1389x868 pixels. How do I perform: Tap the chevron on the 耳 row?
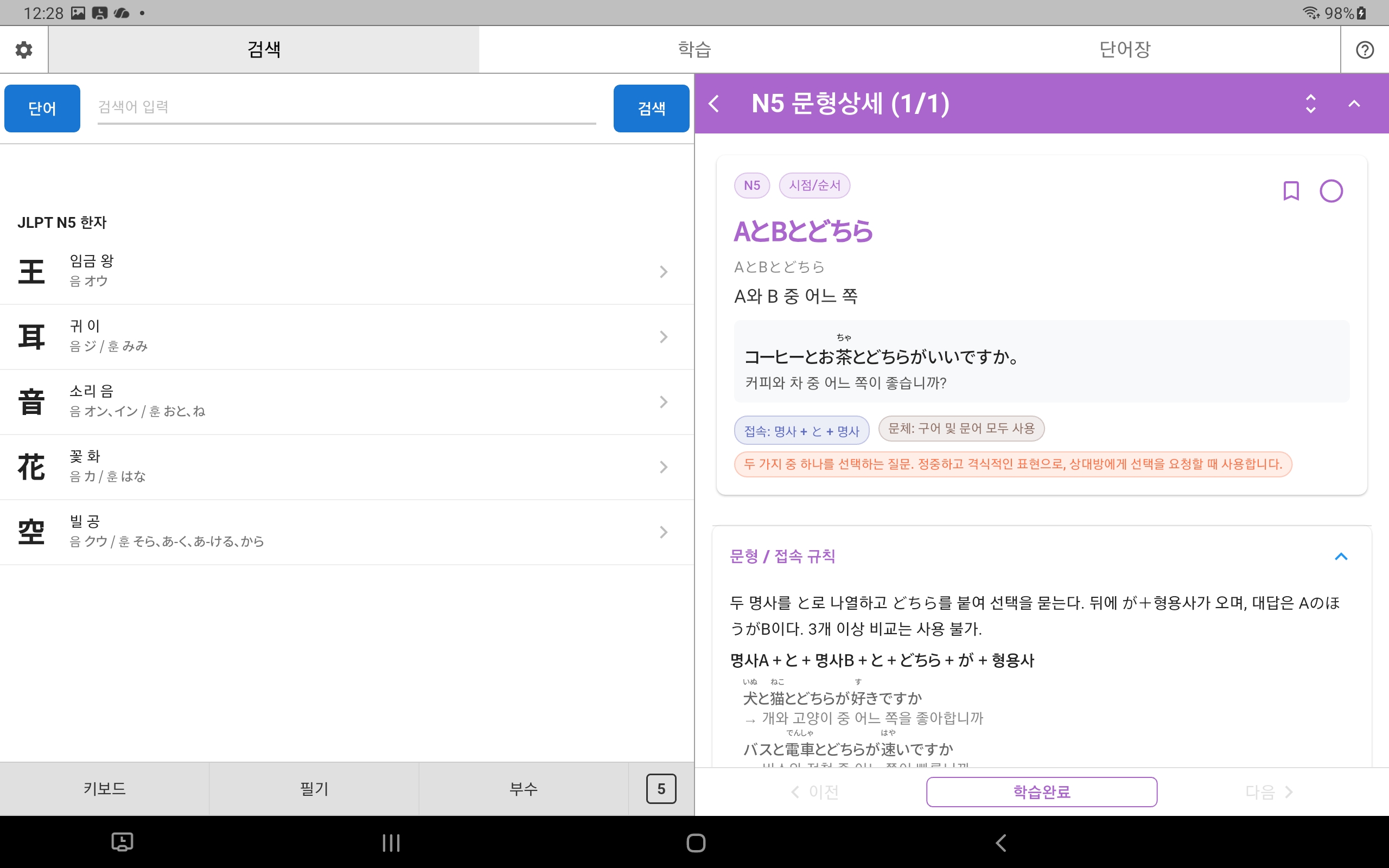tap(664, 337)
